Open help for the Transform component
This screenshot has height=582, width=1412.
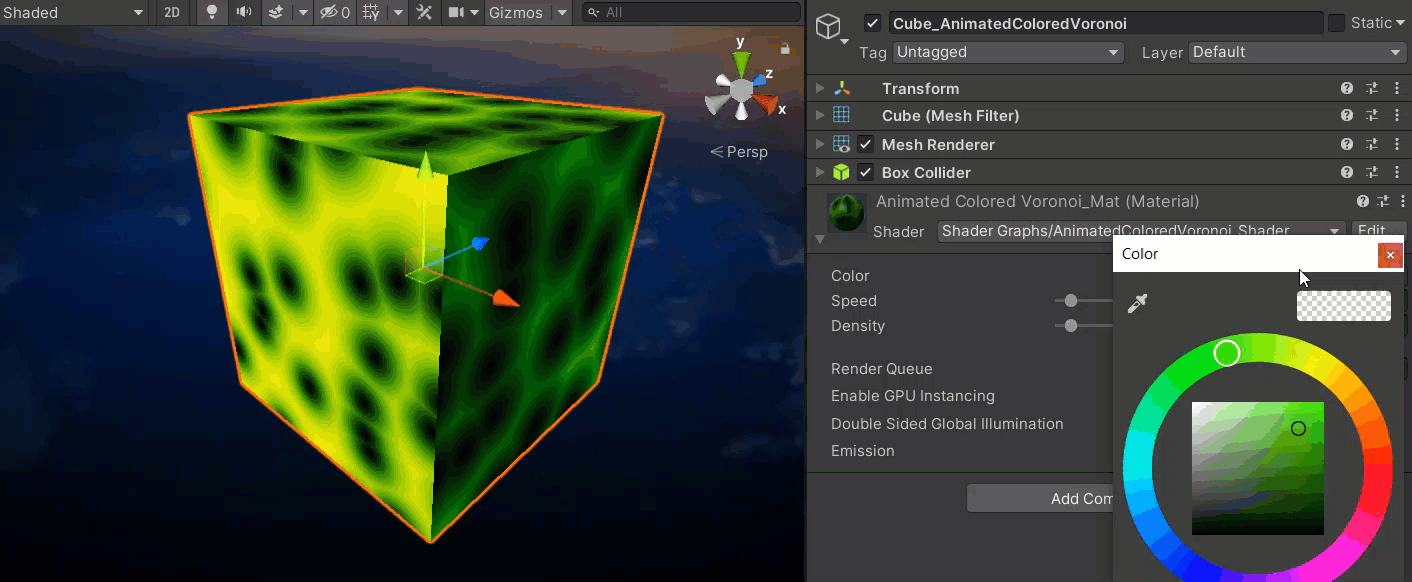click(1347, 88)
